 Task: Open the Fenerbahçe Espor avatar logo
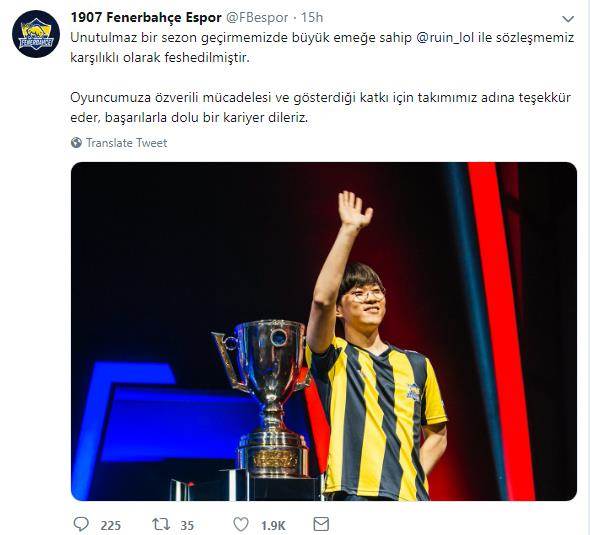[x=36, y=34]
